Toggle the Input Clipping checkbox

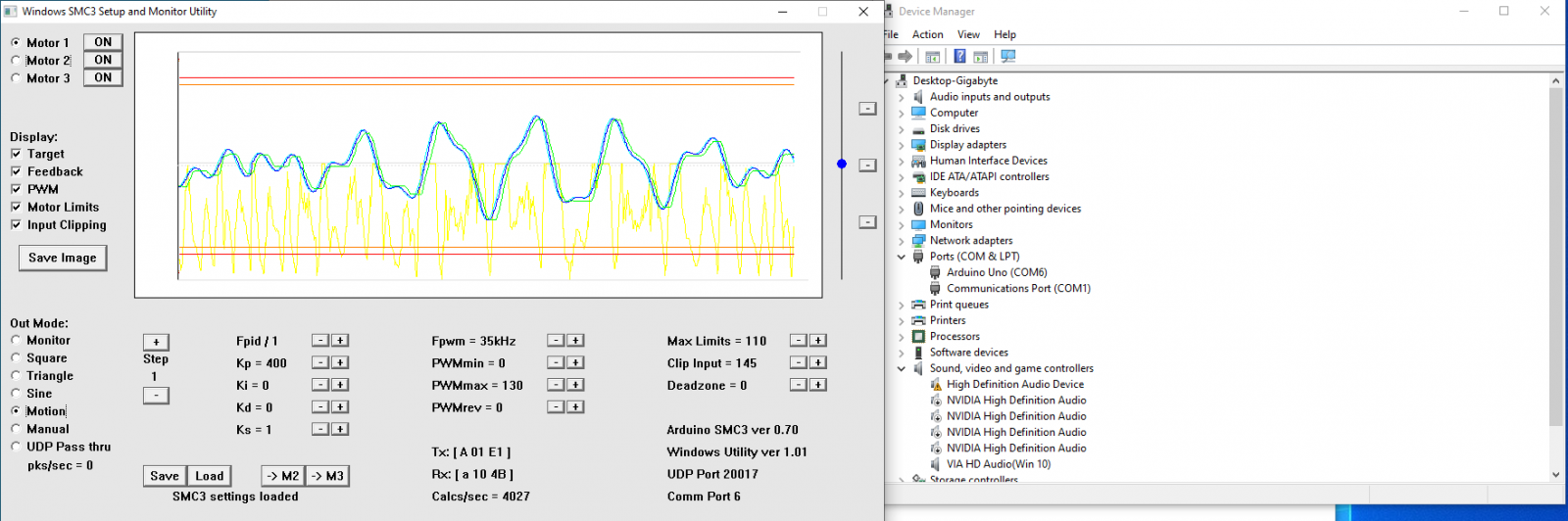coord(16,224)
